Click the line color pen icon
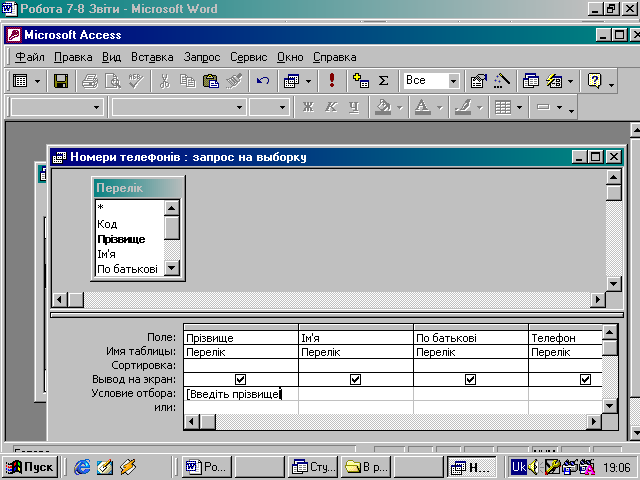 pos(463,107)
